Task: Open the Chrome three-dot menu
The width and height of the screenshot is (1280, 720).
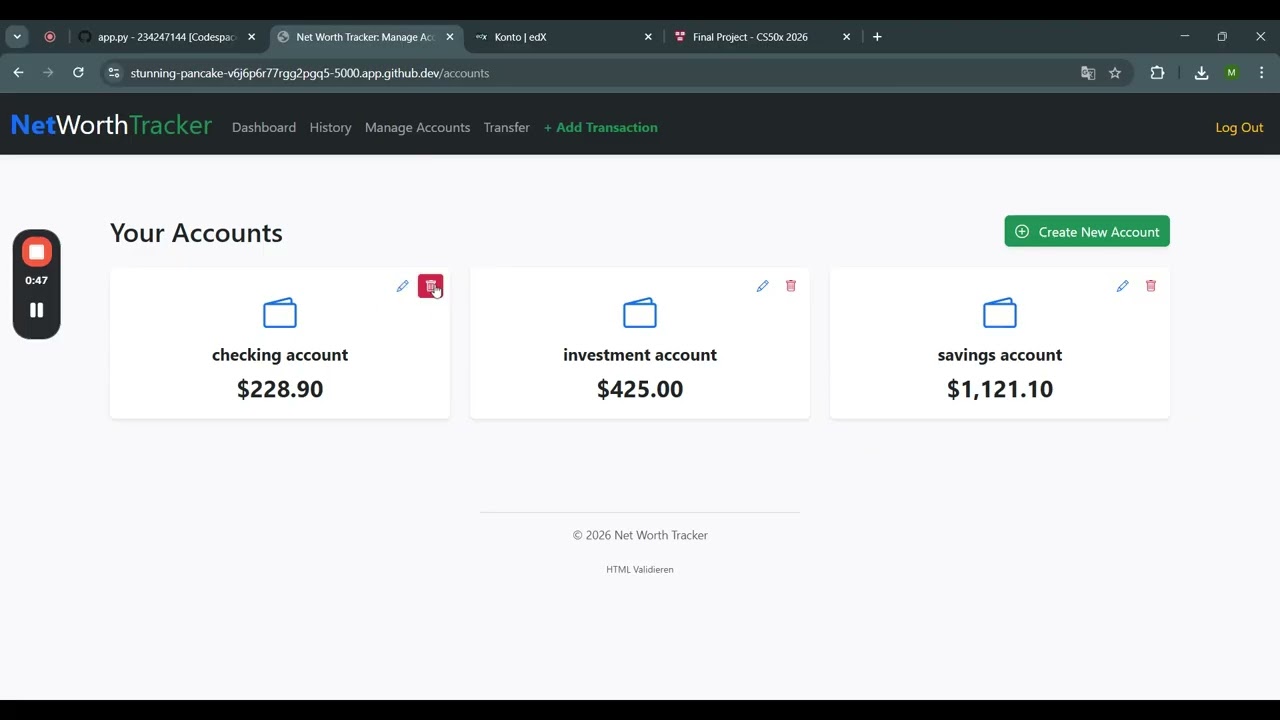Action: click(x=1262, y=73)
